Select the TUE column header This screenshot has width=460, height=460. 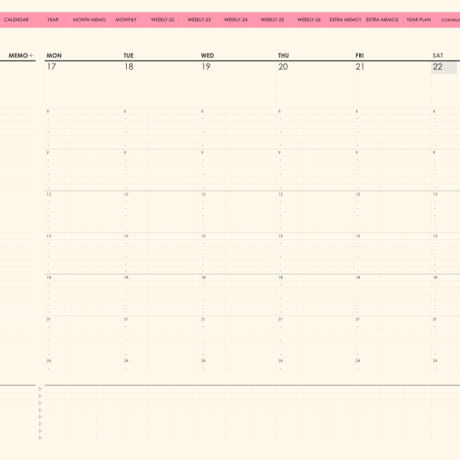click(x=129, y=55)
